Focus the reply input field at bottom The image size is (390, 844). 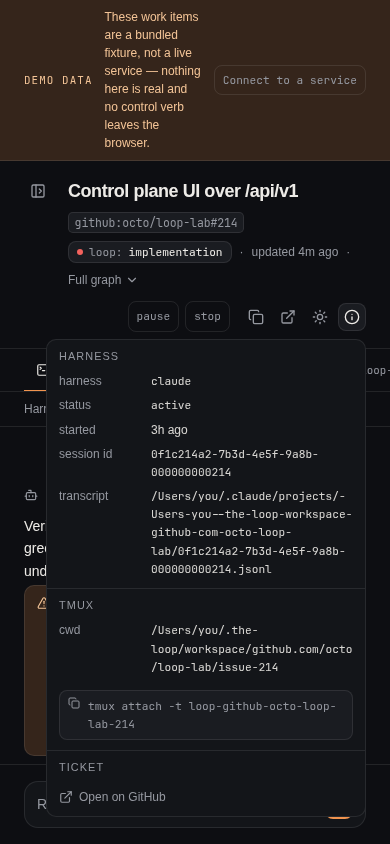[195, 804]
